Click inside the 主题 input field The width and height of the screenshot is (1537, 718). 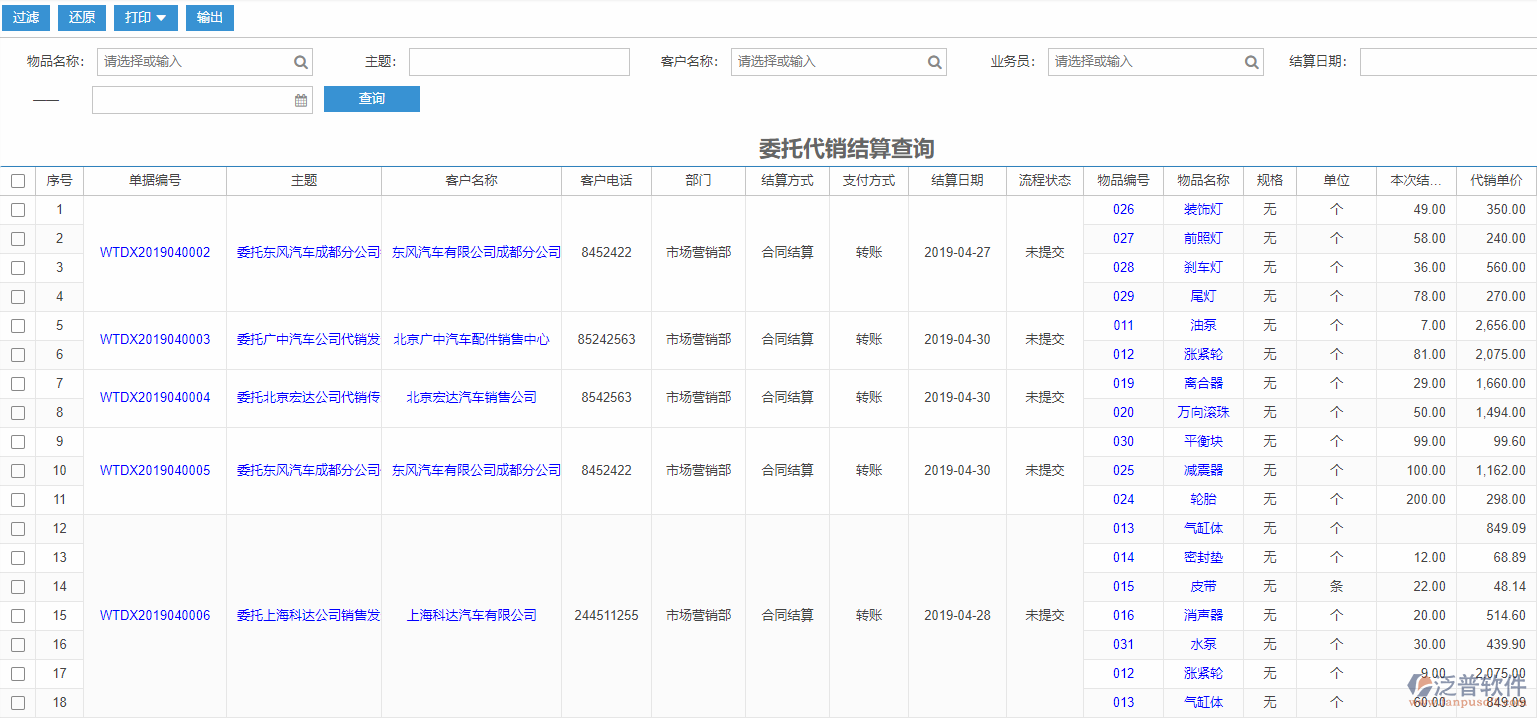(x=519, y=61)
